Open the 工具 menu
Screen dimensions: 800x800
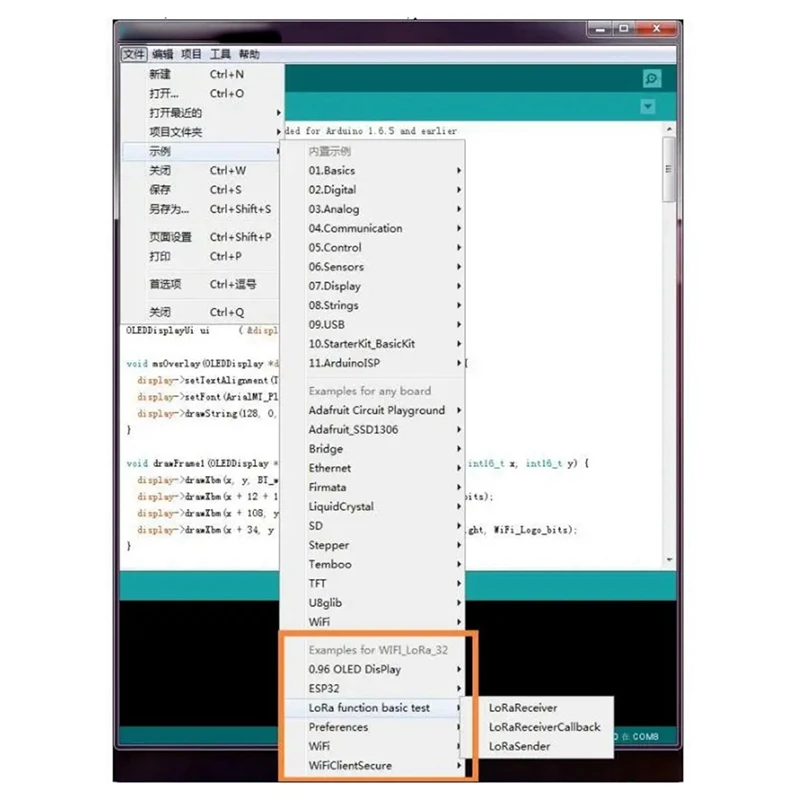click(220, 54)
